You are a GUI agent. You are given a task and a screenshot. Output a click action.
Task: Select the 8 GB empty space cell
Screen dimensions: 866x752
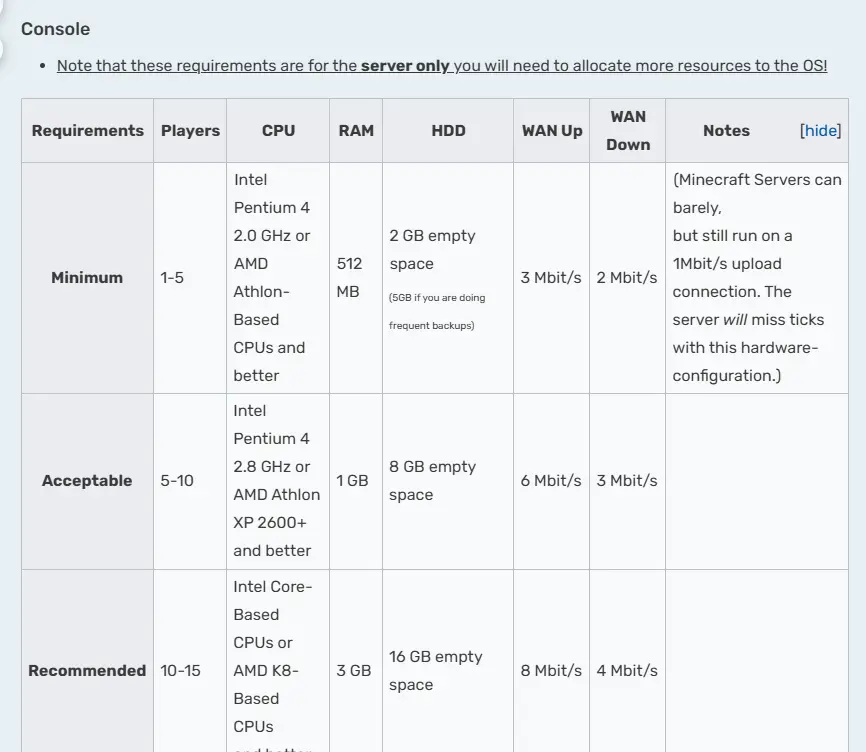(x=448, y=481)
